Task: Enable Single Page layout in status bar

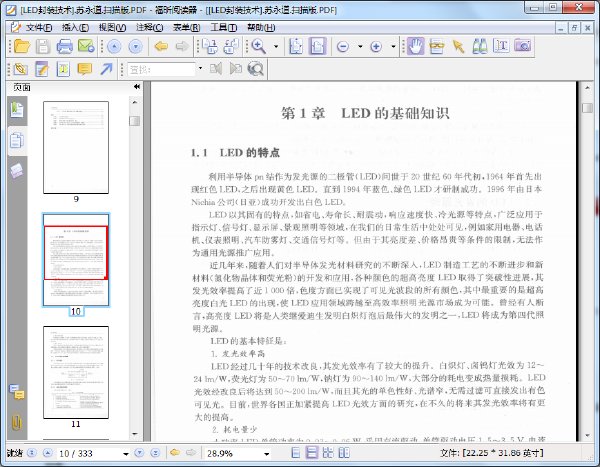Action: (296, 453)
